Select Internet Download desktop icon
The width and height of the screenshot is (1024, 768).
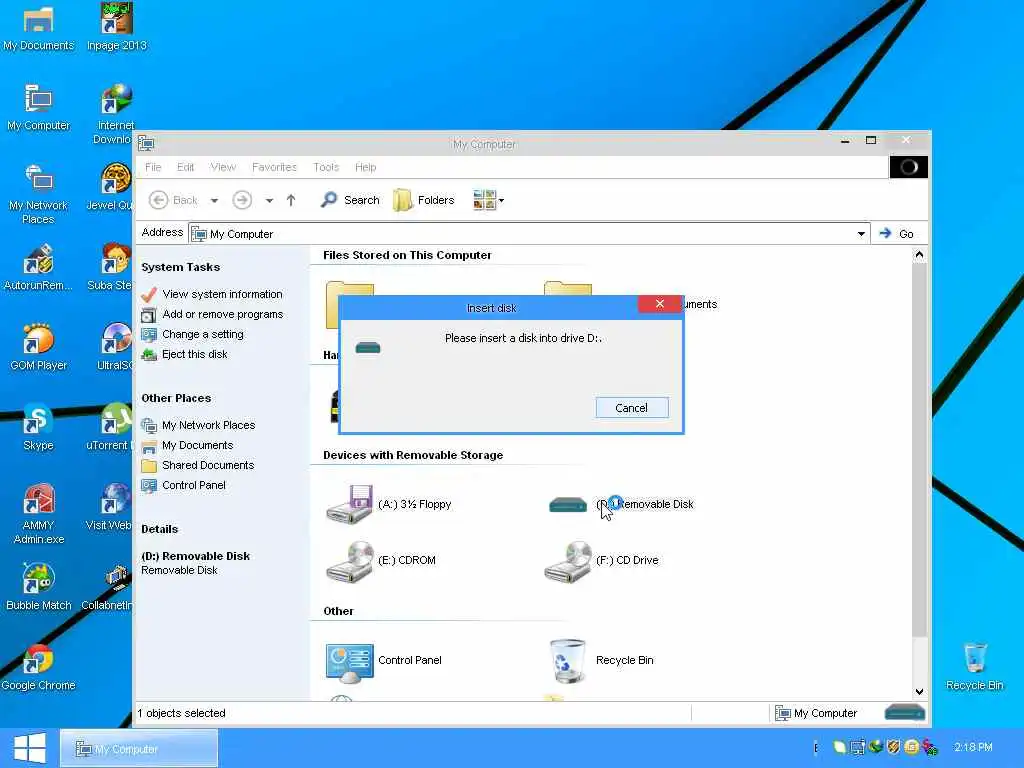pos(112,114)
